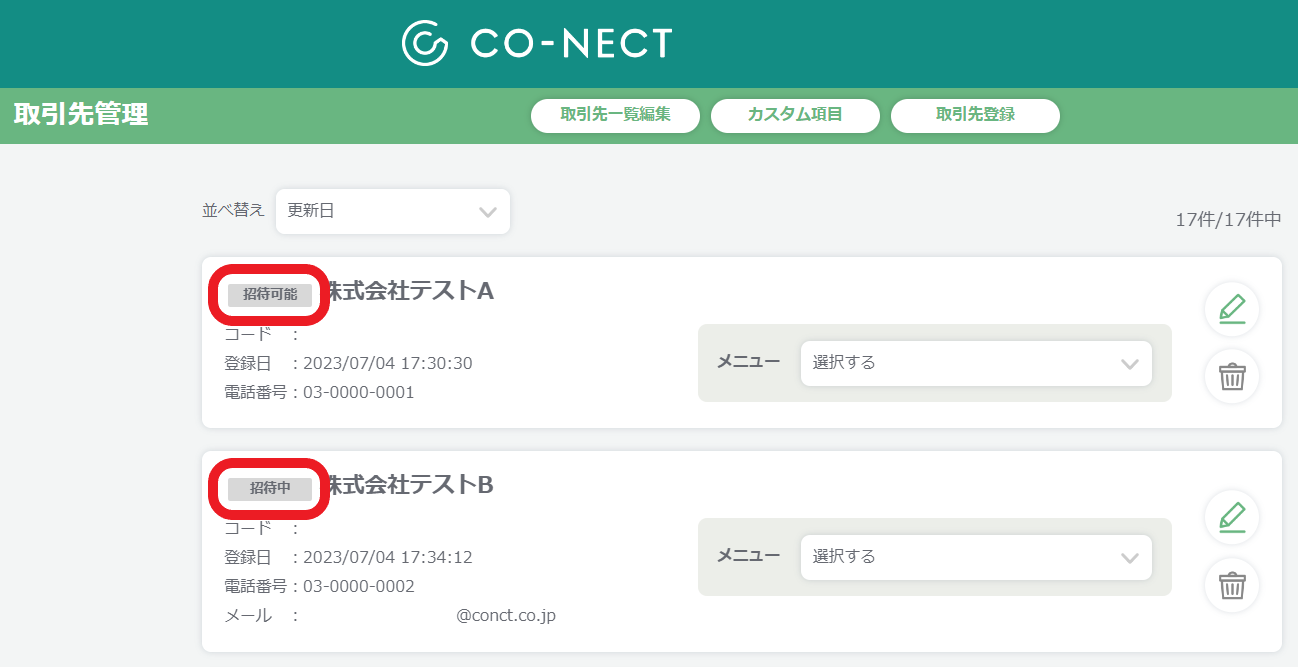Select the 株式会社テストA company name
This screenshot has height=667, width=1298.
tap(411, 291)
